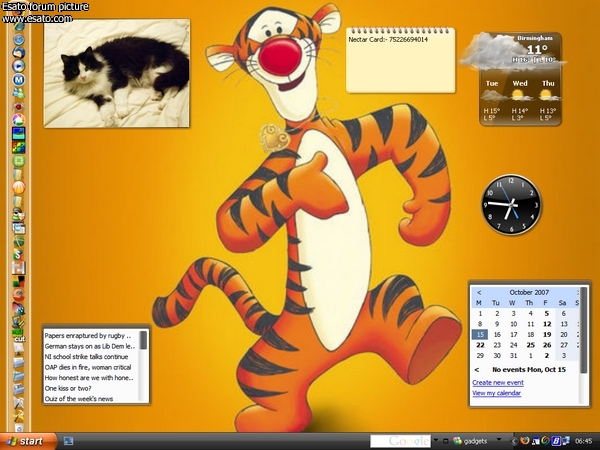Open headline 'Quiz of the week's news'
The image size is (600, 450).
78,399
